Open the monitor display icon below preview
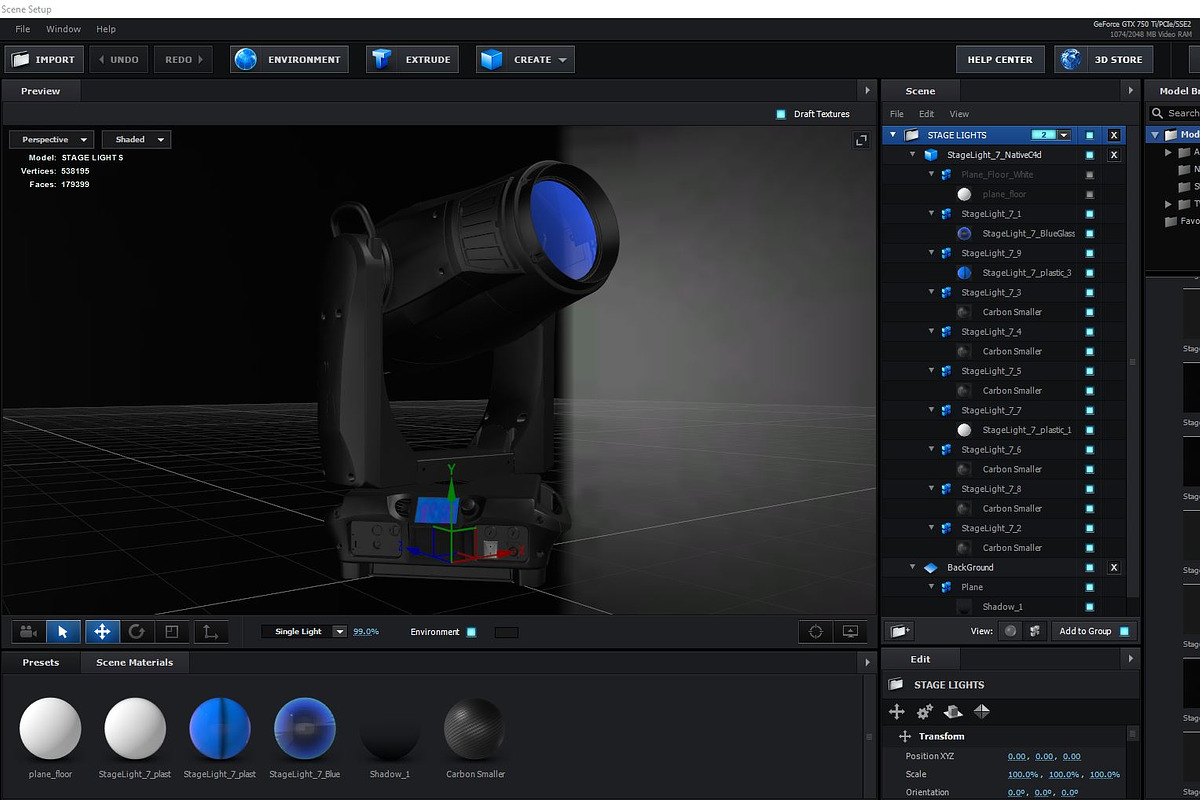 click(851, 632)
